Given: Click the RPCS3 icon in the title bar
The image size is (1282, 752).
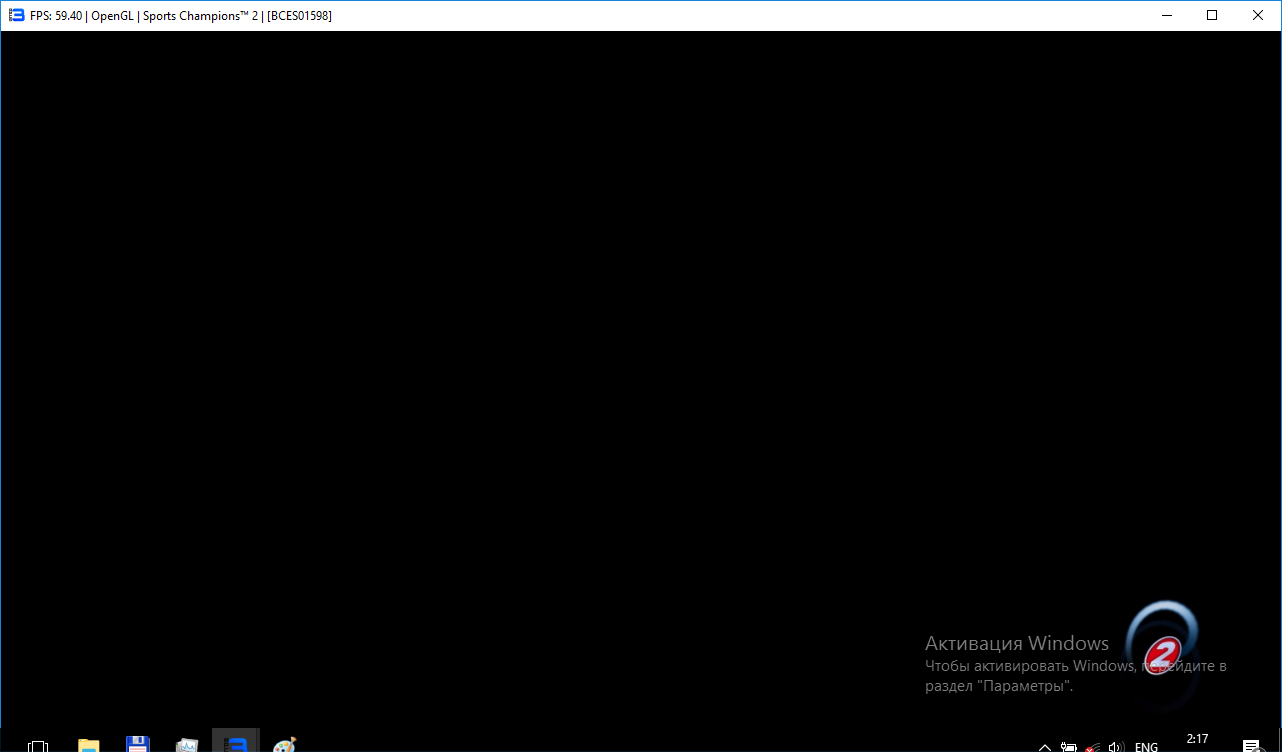Looking at the screenshot, I should click(16, 16).
